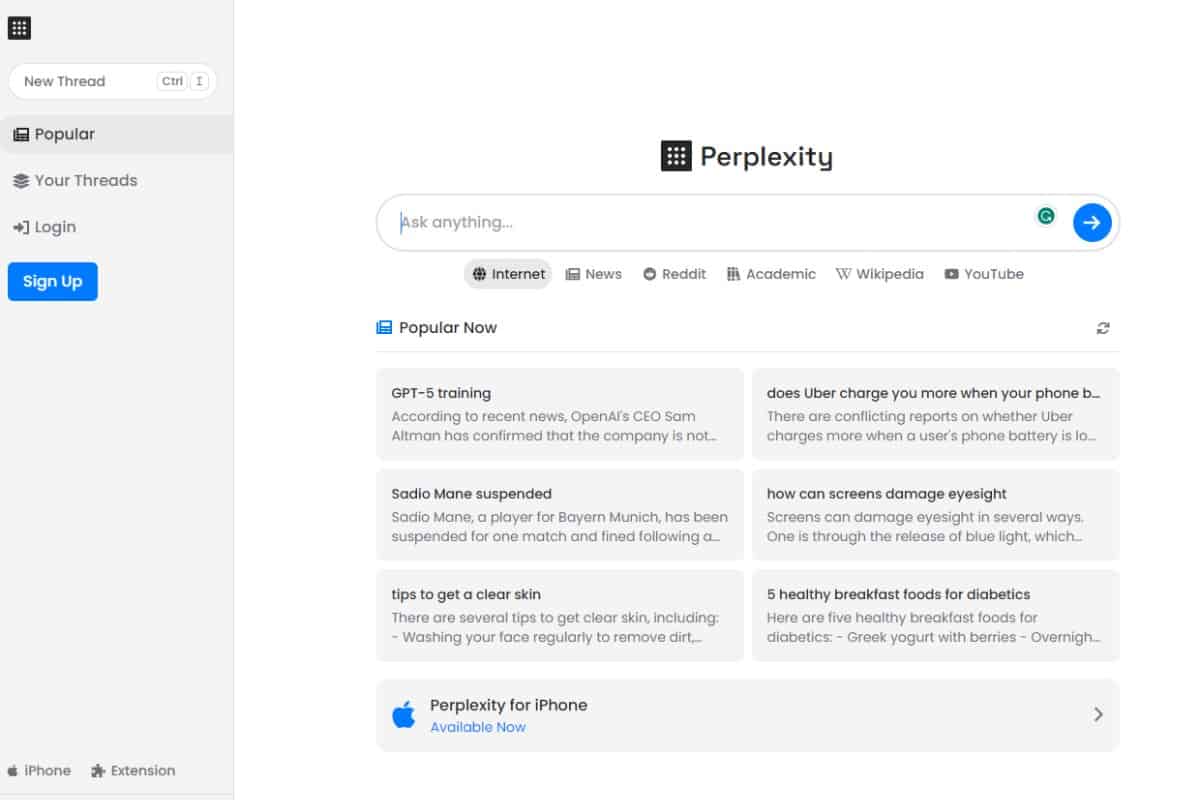Click the Perplexity grid logo in sidebar
This screenshot has width=1200, height=800.
(19, 28)
